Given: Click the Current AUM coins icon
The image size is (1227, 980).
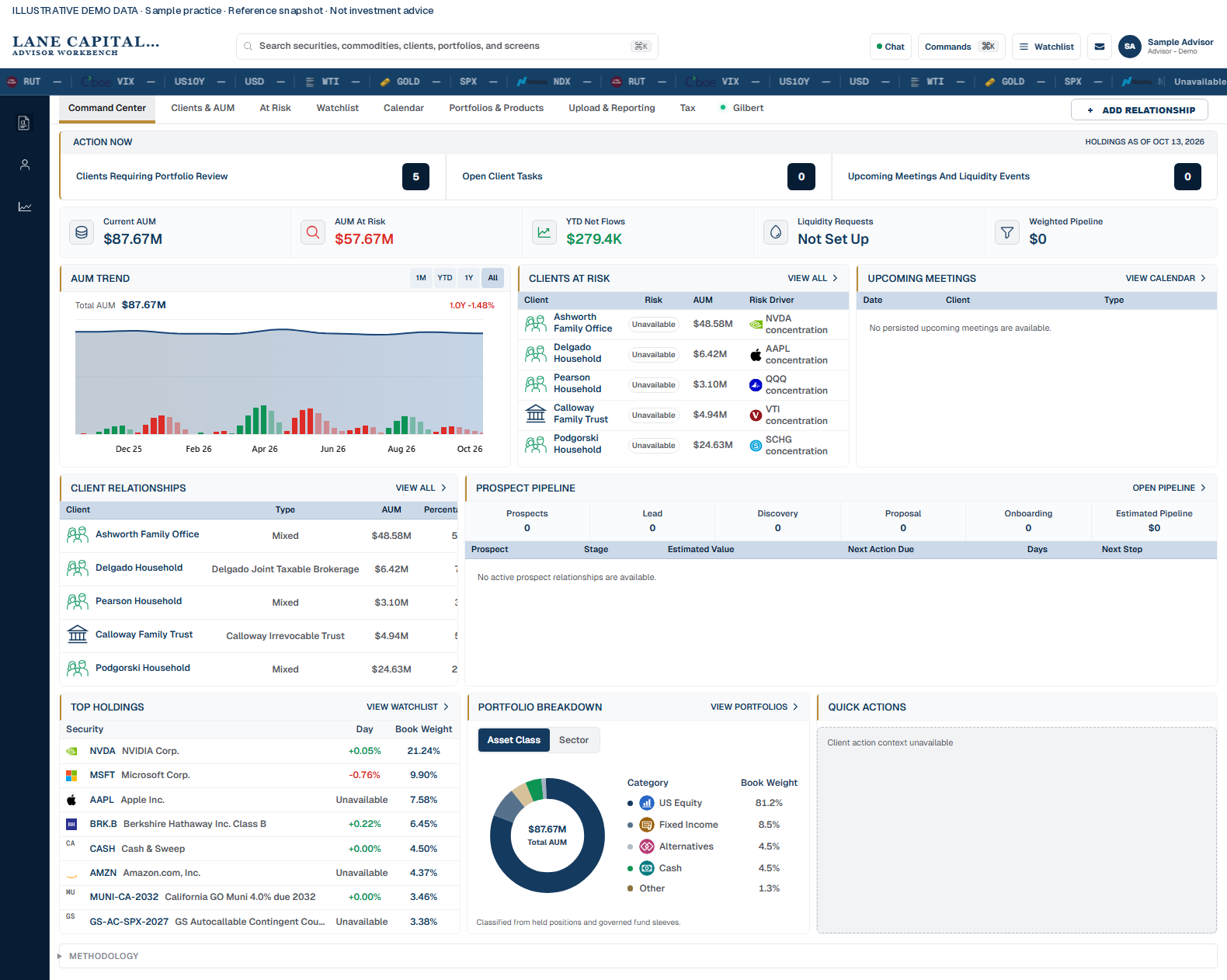Looking at the screenshot, I should pos(82,232).
